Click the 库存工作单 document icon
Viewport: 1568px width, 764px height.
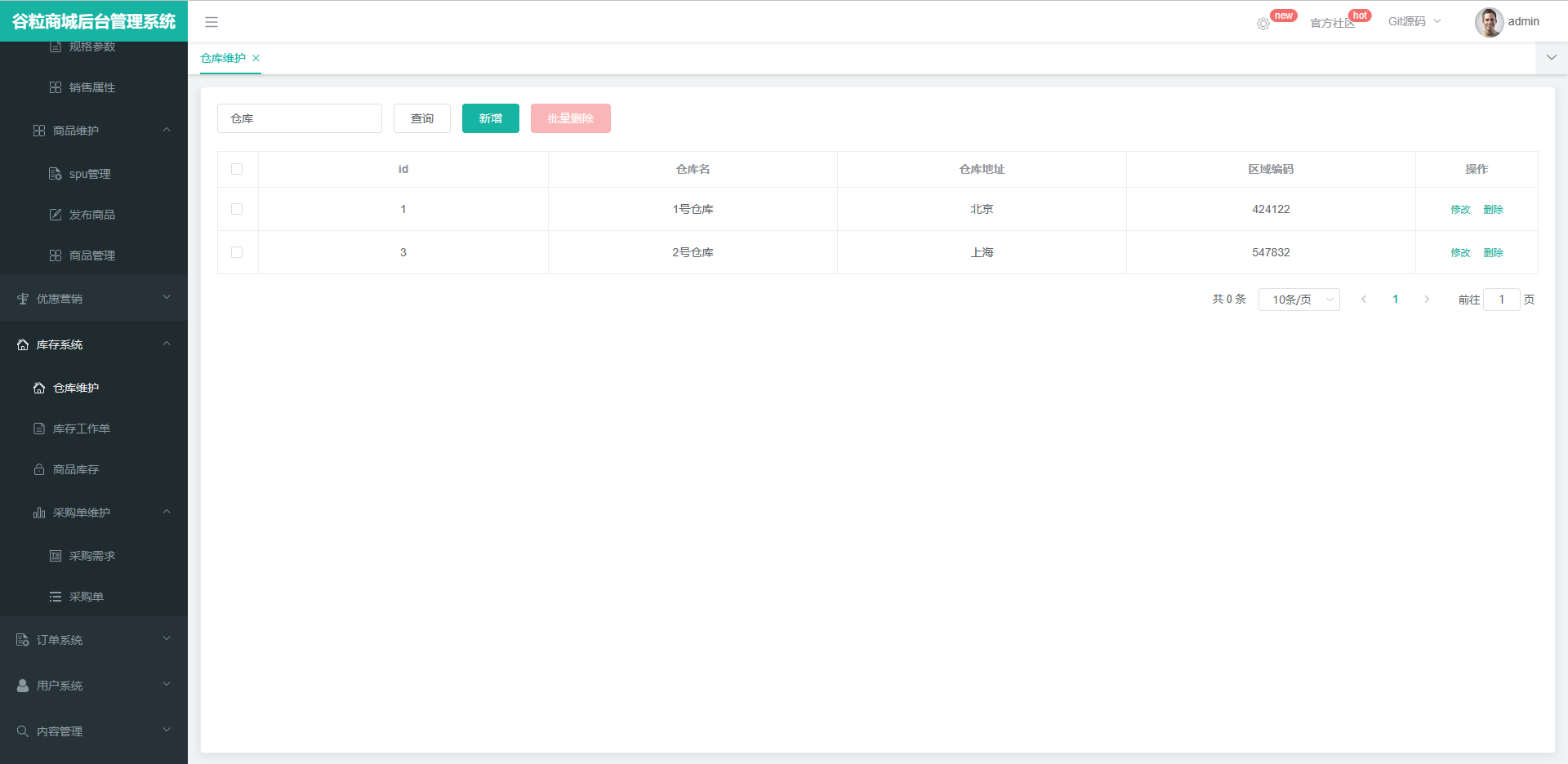(39, 429)
